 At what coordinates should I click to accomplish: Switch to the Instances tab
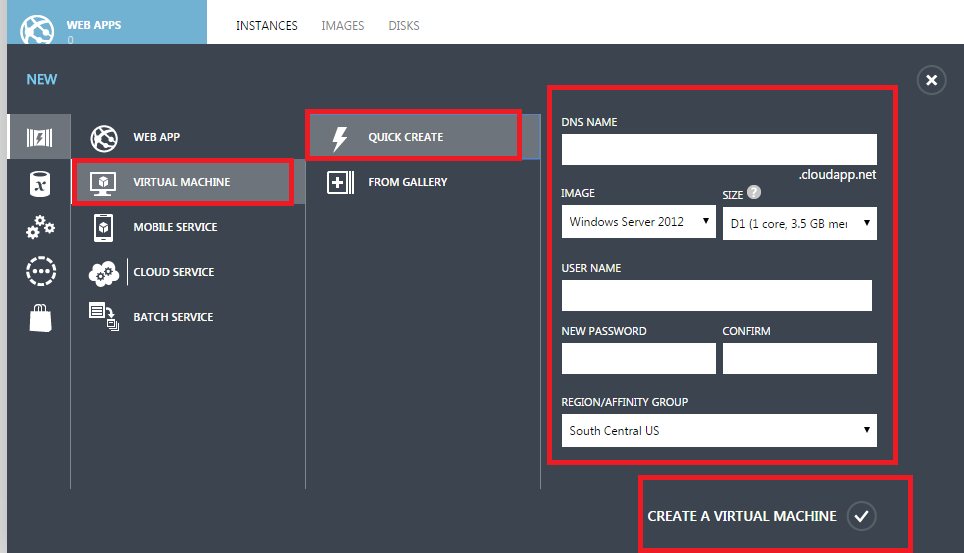pyautogui.click(x=267, y=26)
